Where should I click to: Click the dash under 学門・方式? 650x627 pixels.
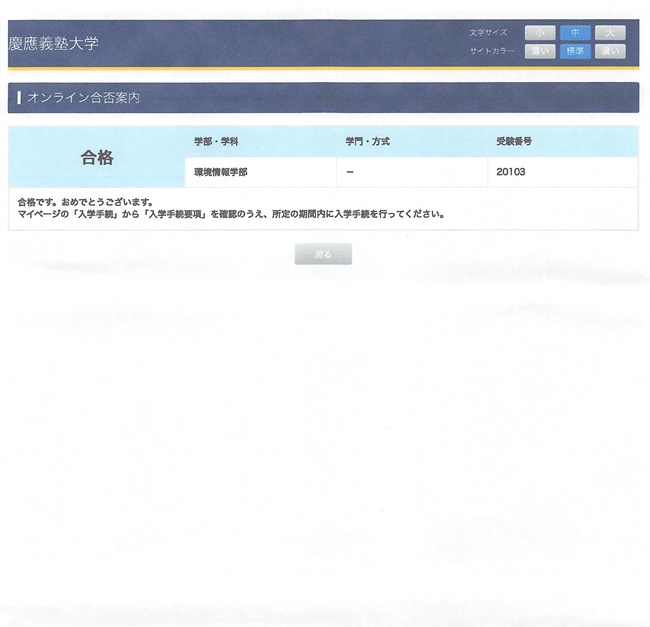pyautogui.click(x=350, y=172)
